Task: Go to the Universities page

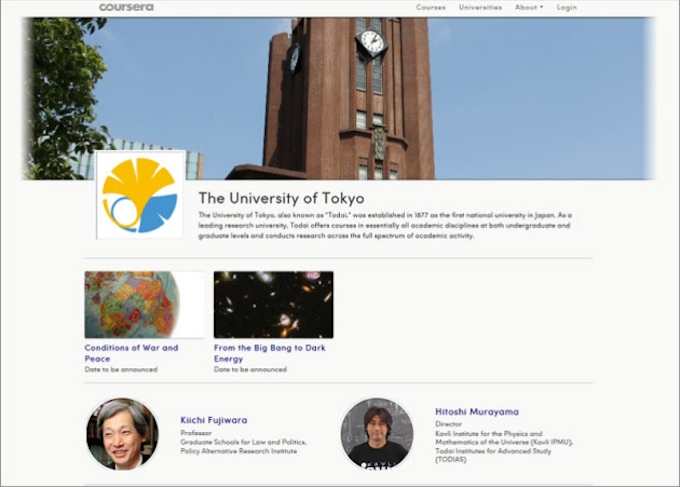Action: (x=480, y=7)
